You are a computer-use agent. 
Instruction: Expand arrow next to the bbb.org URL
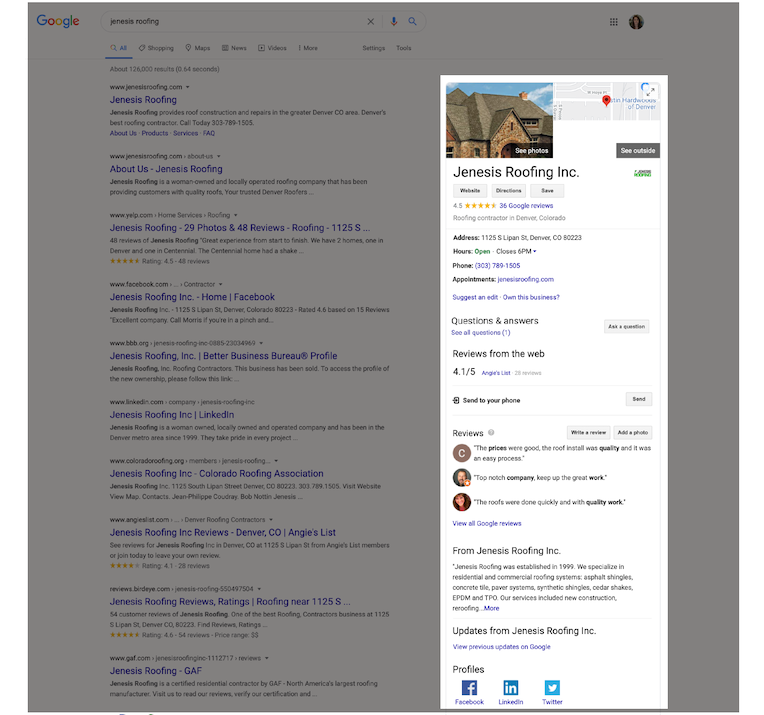(x=261, y=344)
